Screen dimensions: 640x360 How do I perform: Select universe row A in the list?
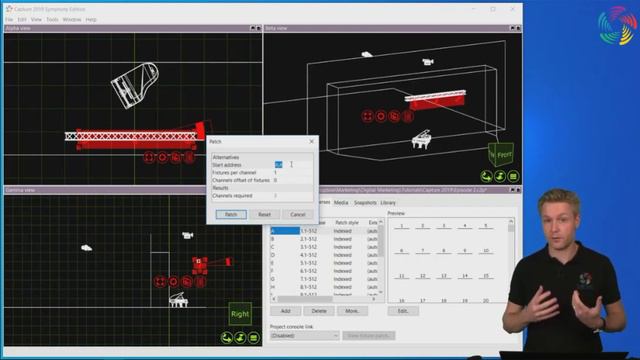click(324, 231)
